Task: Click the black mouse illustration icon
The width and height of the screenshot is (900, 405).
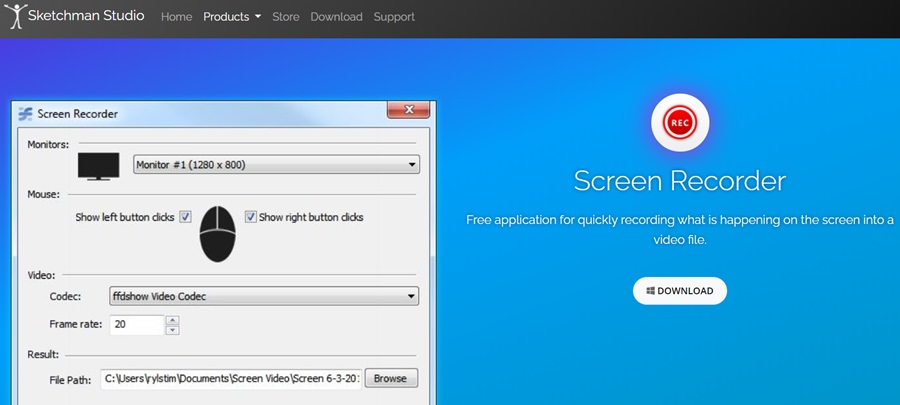Action: point(218,233)
